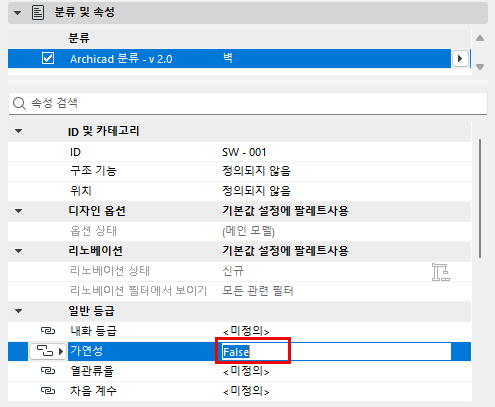The image size is (495, 407).
Task: Click the link icon beside 차음 계수
Action: point(48,391)
